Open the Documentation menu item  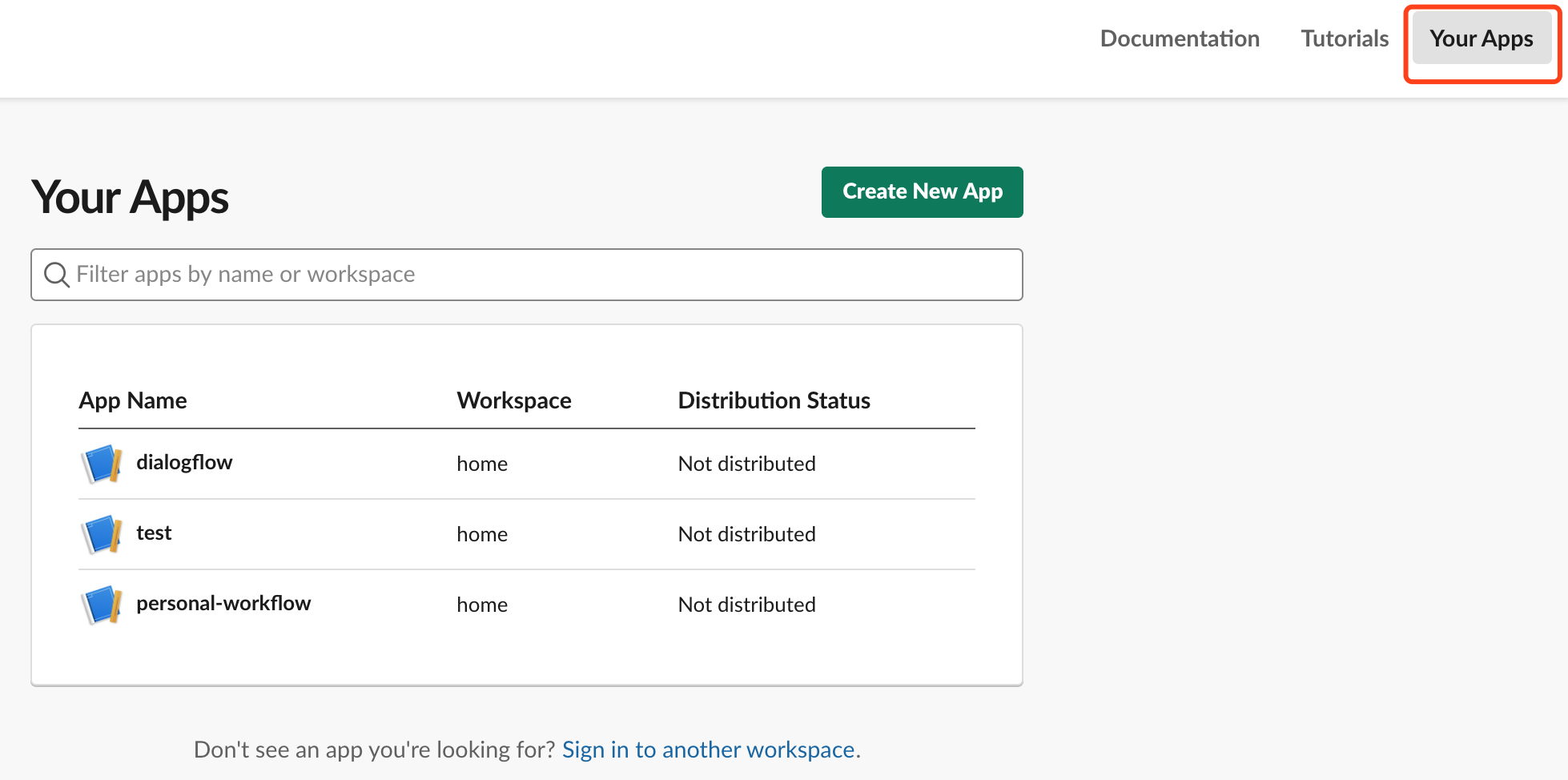[1180, 38]
